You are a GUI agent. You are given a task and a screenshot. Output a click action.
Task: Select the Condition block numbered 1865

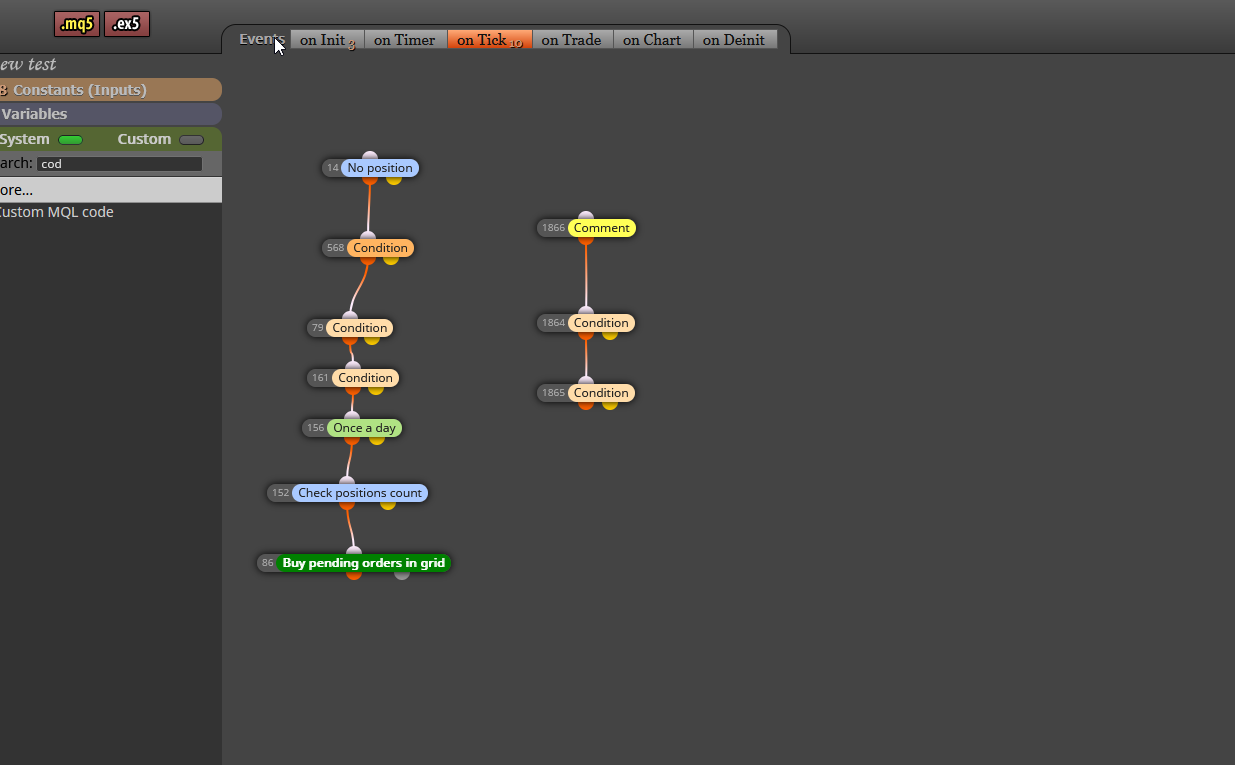pyautogui.click(x=601, y=393)
